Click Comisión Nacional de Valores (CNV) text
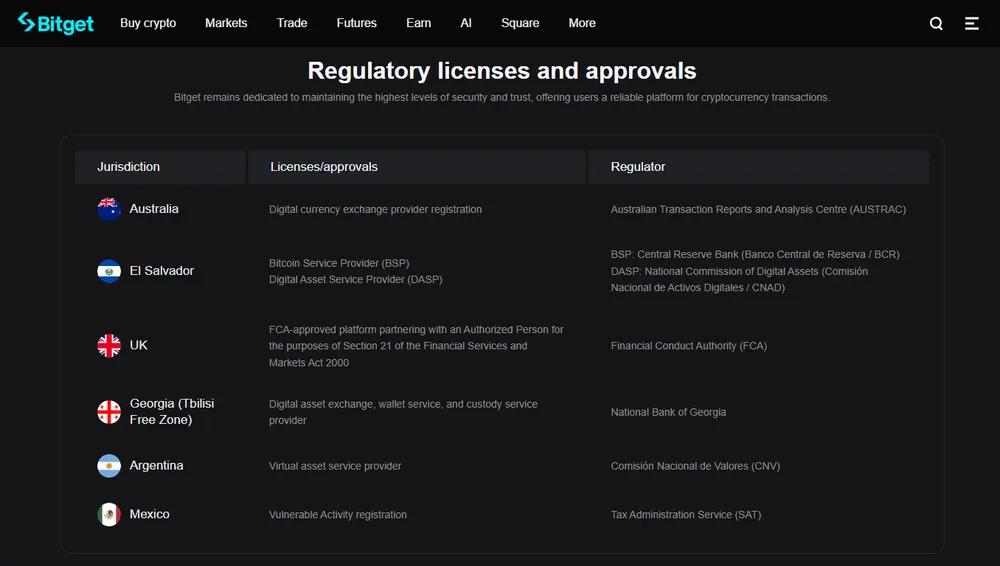The width and height of the screenshot is (1000, 566). click(x=695, y=466)
